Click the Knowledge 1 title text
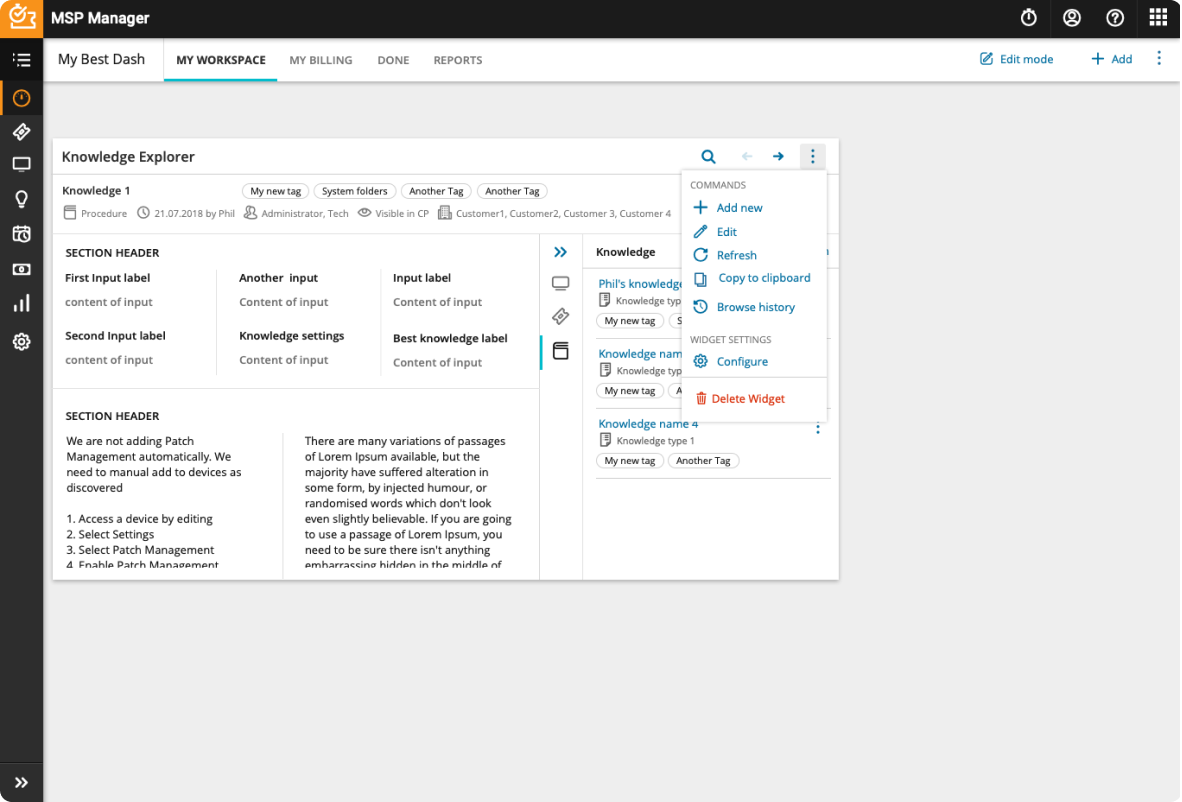The height and width of the screenshot is (802, 1182). coord(96,191)
